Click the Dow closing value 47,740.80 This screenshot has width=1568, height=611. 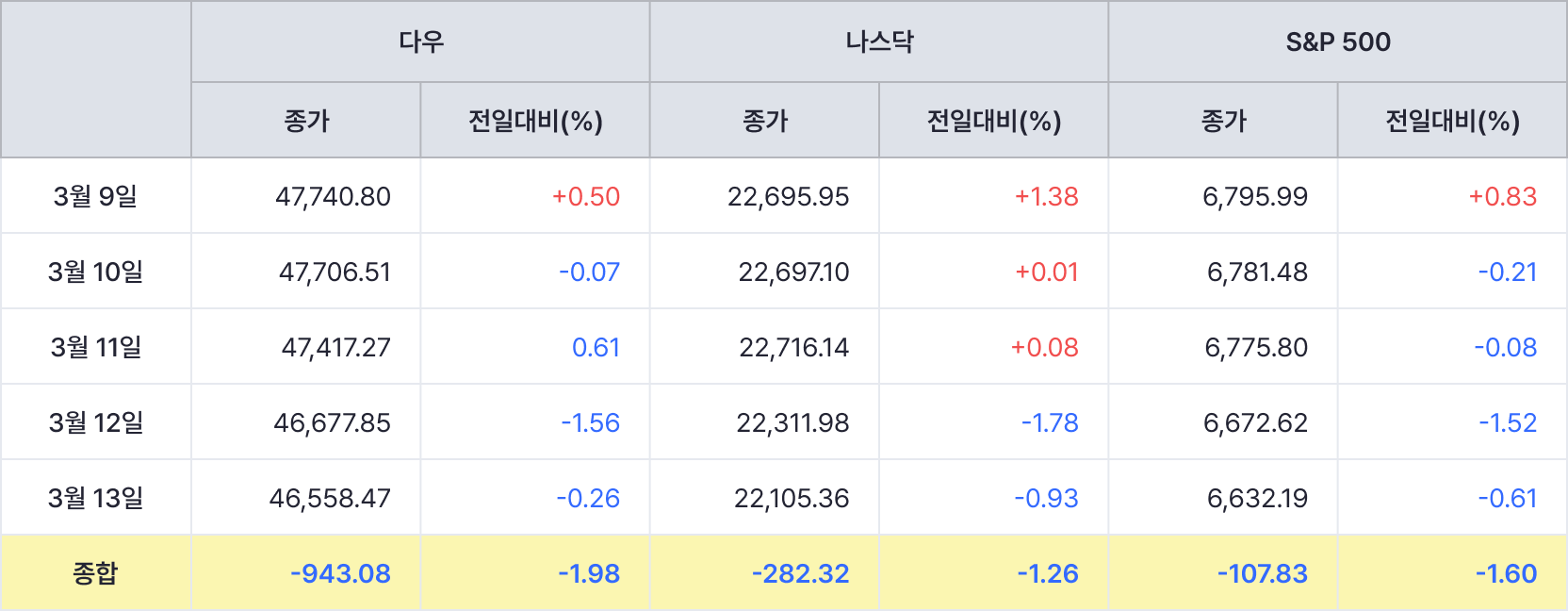tap(333, 196)
